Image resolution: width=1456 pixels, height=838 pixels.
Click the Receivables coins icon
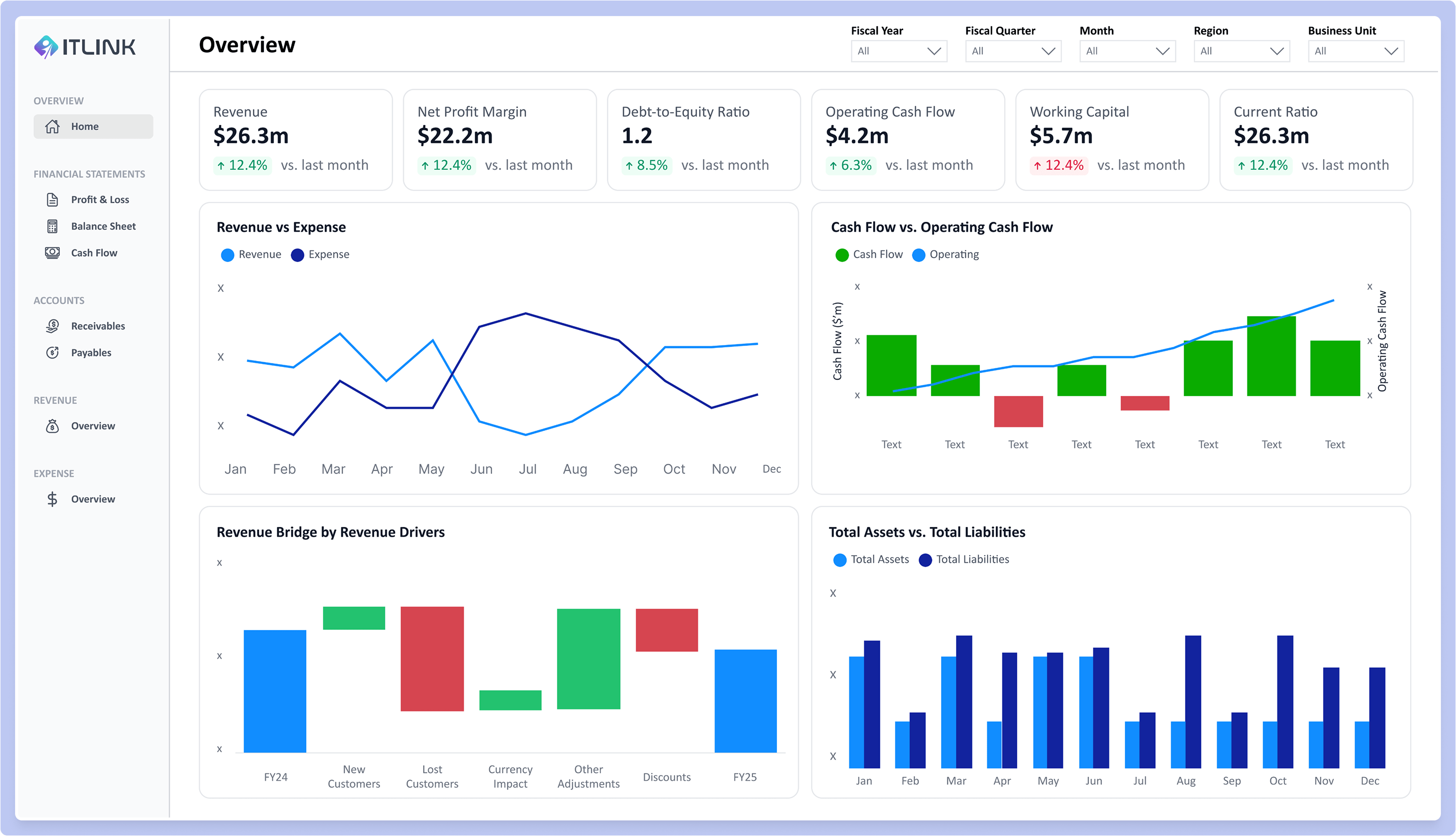tap(52, 326)
